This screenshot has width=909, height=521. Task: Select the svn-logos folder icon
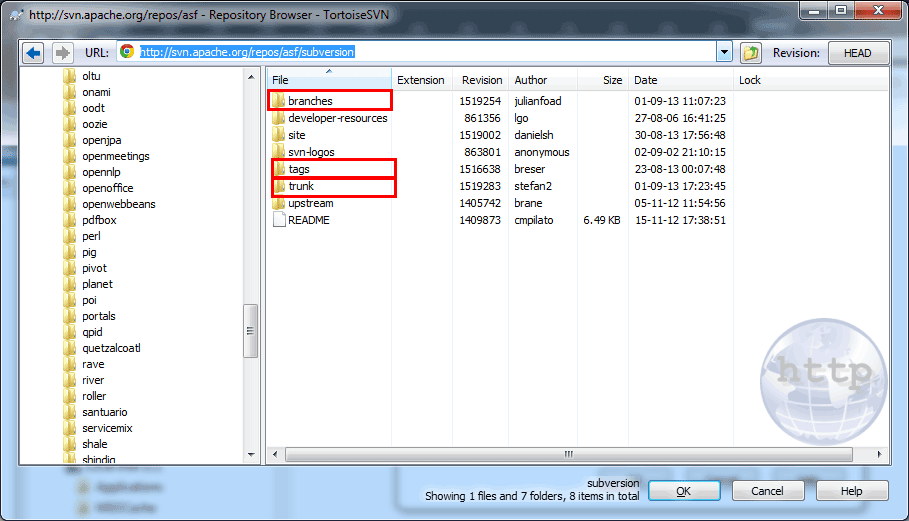click(279, 152)
